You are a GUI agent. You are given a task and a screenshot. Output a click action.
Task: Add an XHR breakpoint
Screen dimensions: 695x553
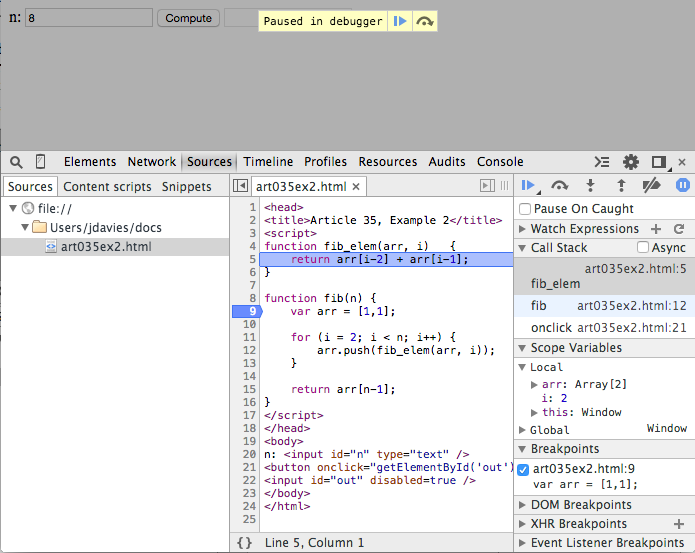pos(679,524)
